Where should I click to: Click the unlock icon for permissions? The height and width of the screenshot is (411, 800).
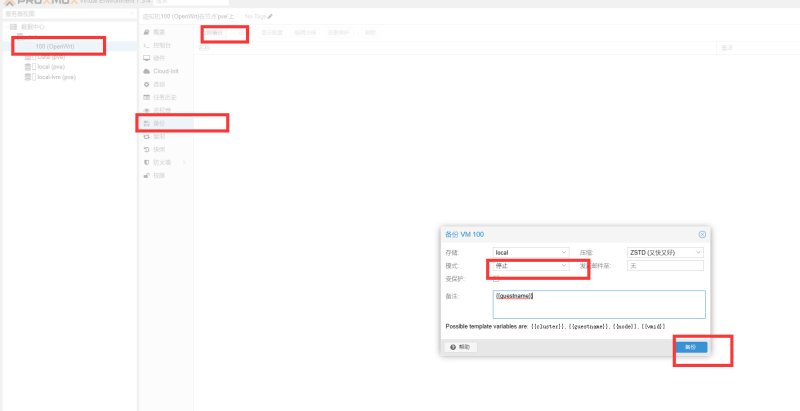coord(146,175)
